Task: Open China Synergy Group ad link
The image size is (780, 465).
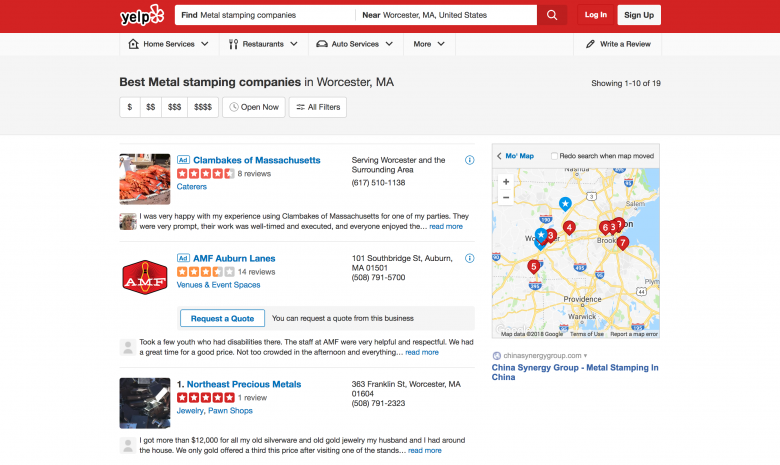Action: tap(575, 372)
